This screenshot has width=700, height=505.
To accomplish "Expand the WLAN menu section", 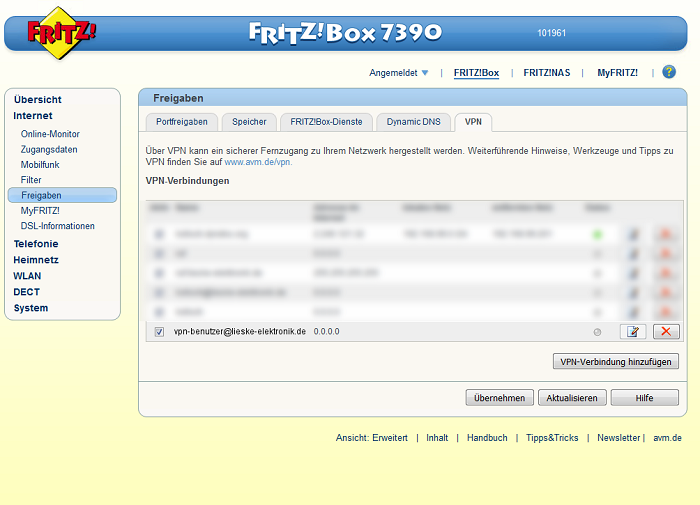I will 27,276.
